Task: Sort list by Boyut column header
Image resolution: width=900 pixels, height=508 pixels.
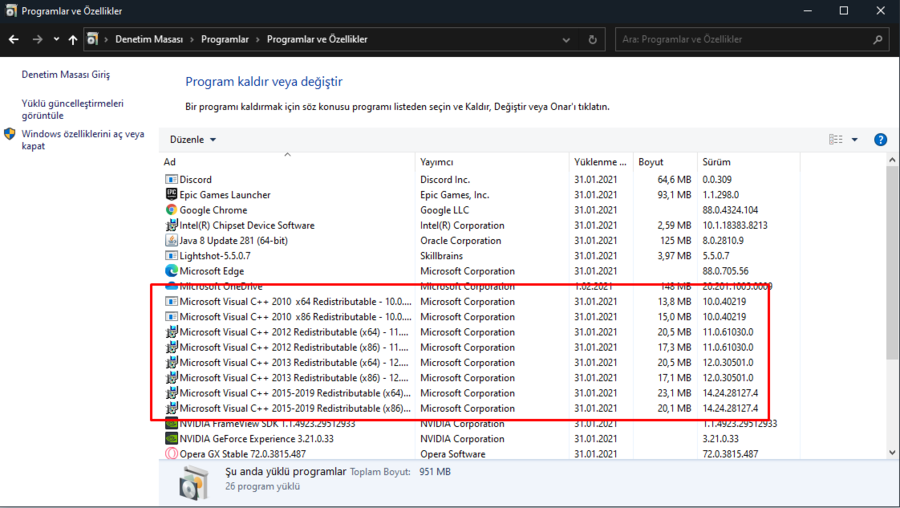Action: (651, 162)
